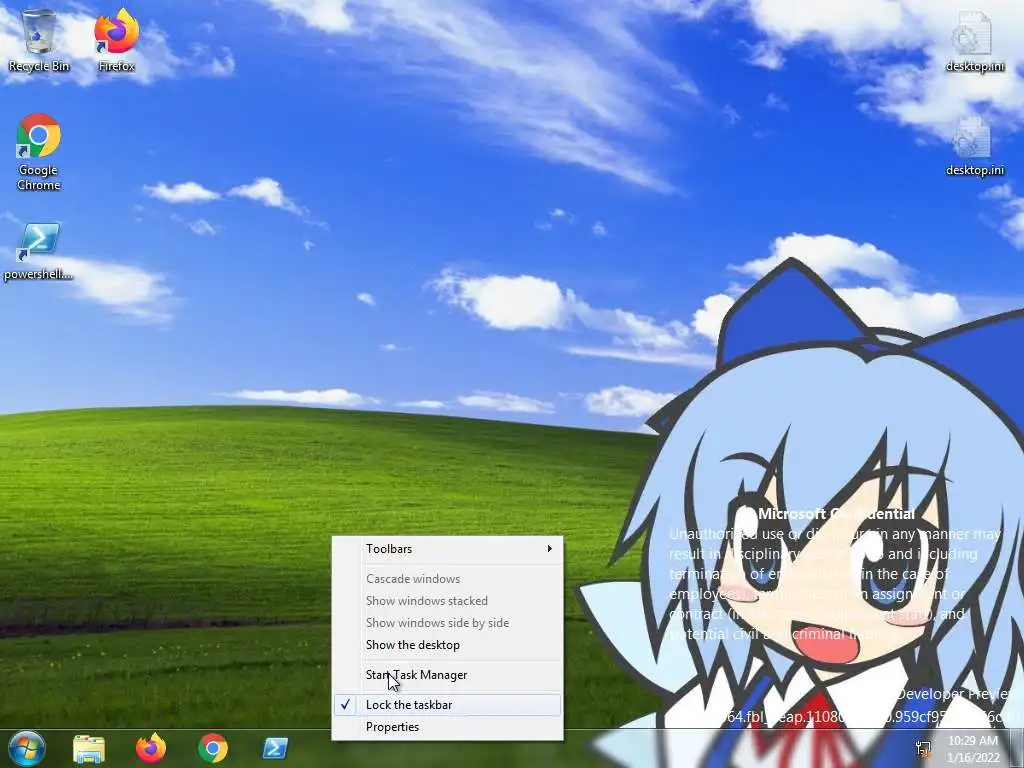
Task: Expand the Toolbars submenu
Action: [x=447, y=549]
